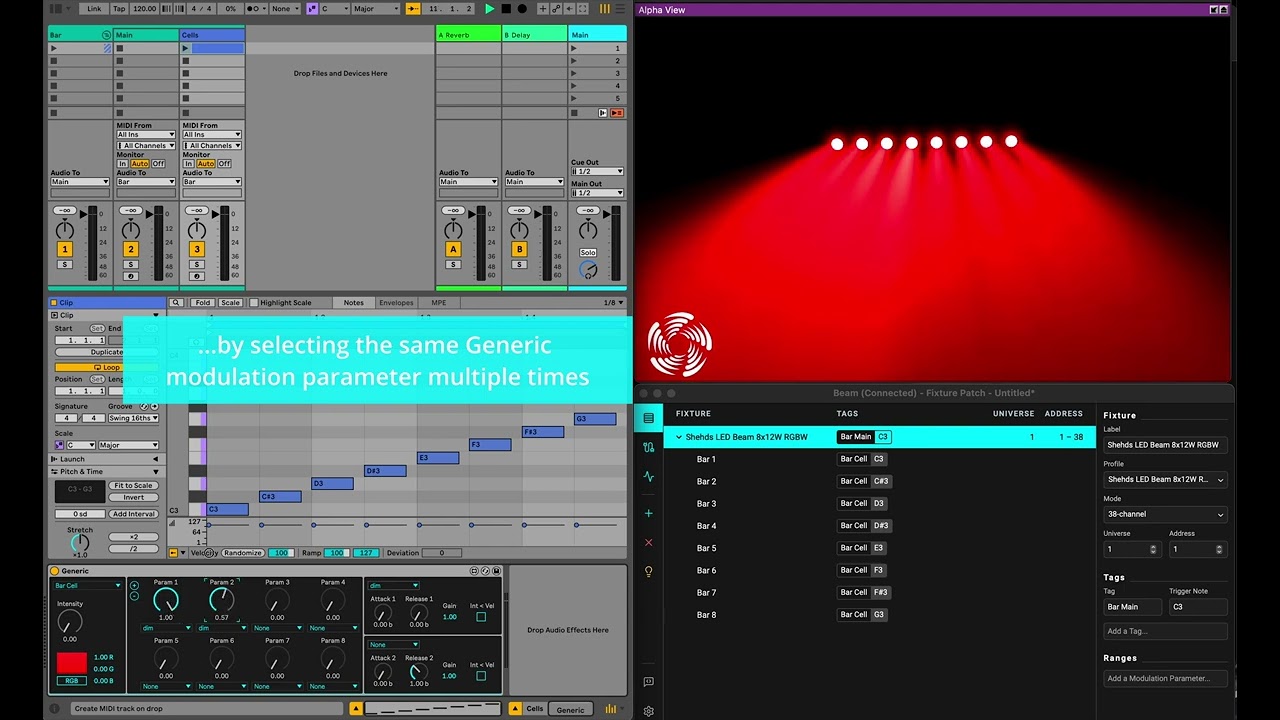
Task: Toggle track activator 3 on the Cells track
Action: tap(197, 249)
